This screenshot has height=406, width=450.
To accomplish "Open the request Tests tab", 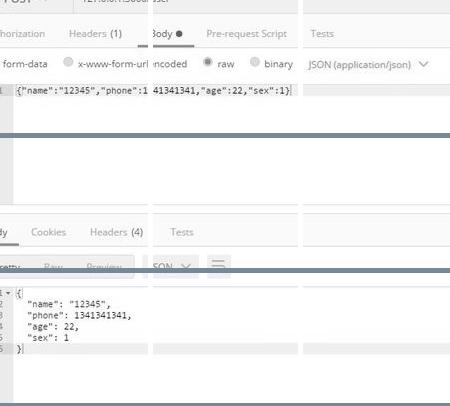I will (322, 34).
